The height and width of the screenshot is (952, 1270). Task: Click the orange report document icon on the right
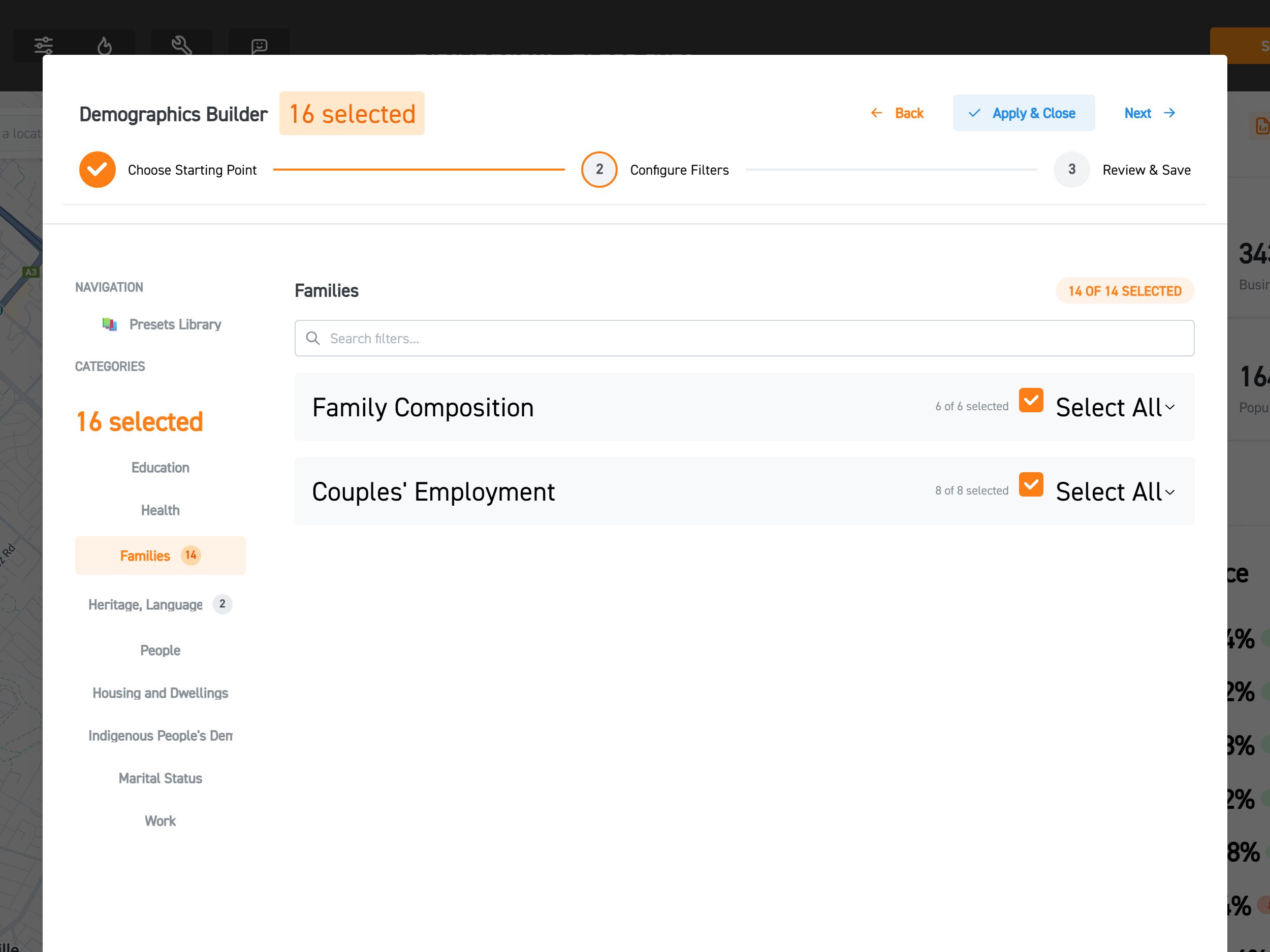1261,127
